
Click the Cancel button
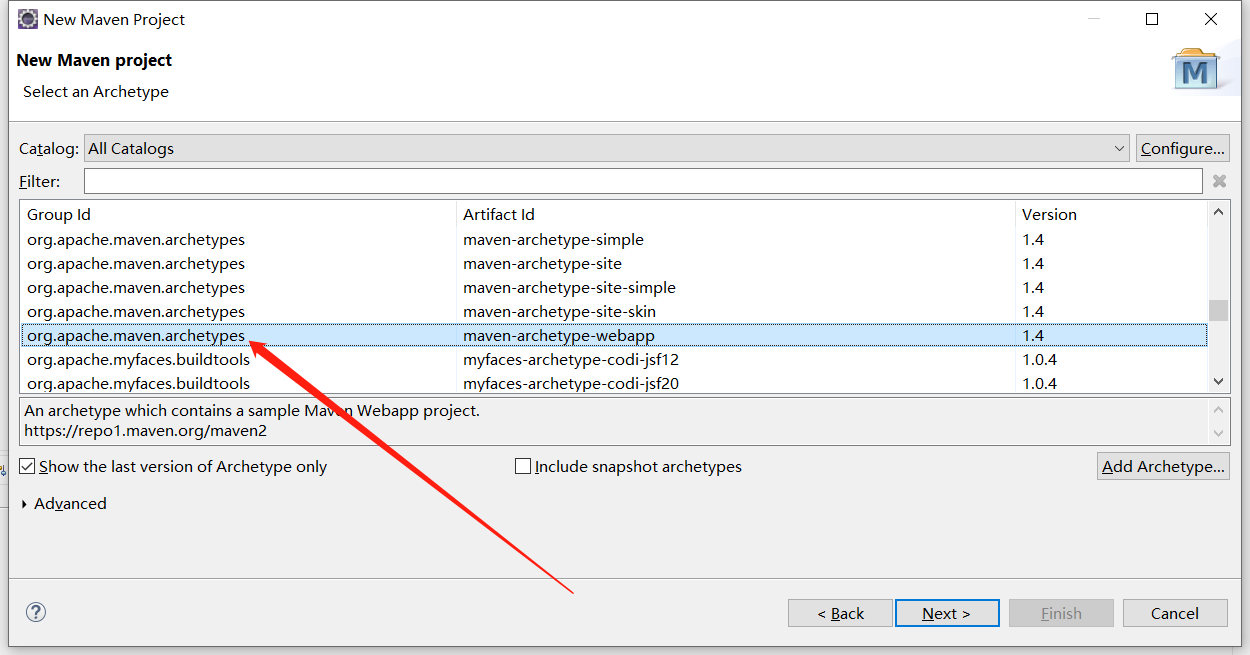pyautogui.click(x=1175, y=613)
